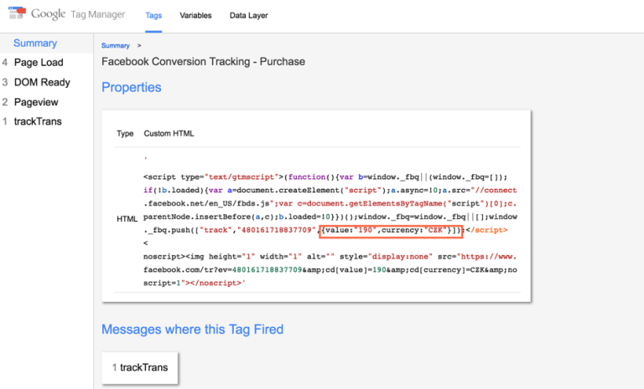Viewport: 644px width, 389px height.
Task: Click the Google Tag Manager title text
Action: pyautogui.click(x=78, y=14)
